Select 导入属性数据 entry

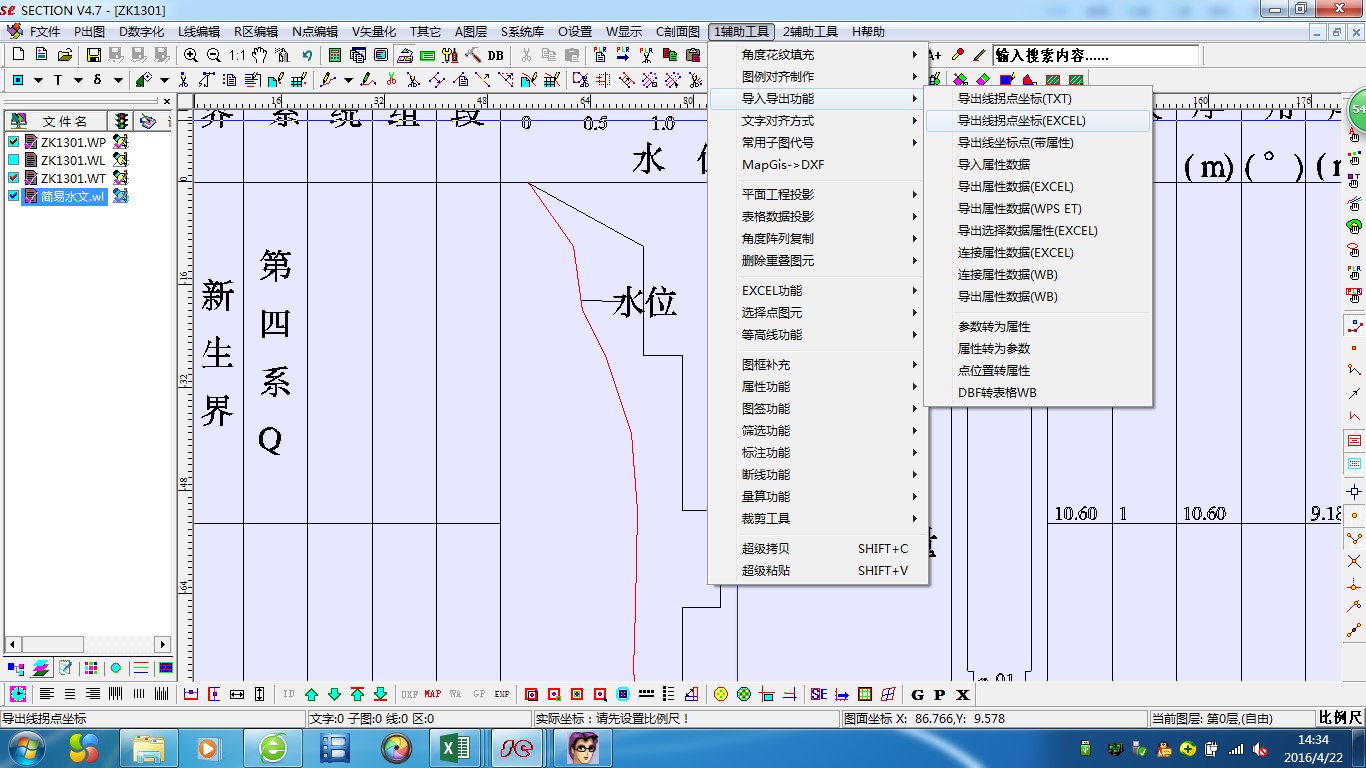(x=1038, y=165)
